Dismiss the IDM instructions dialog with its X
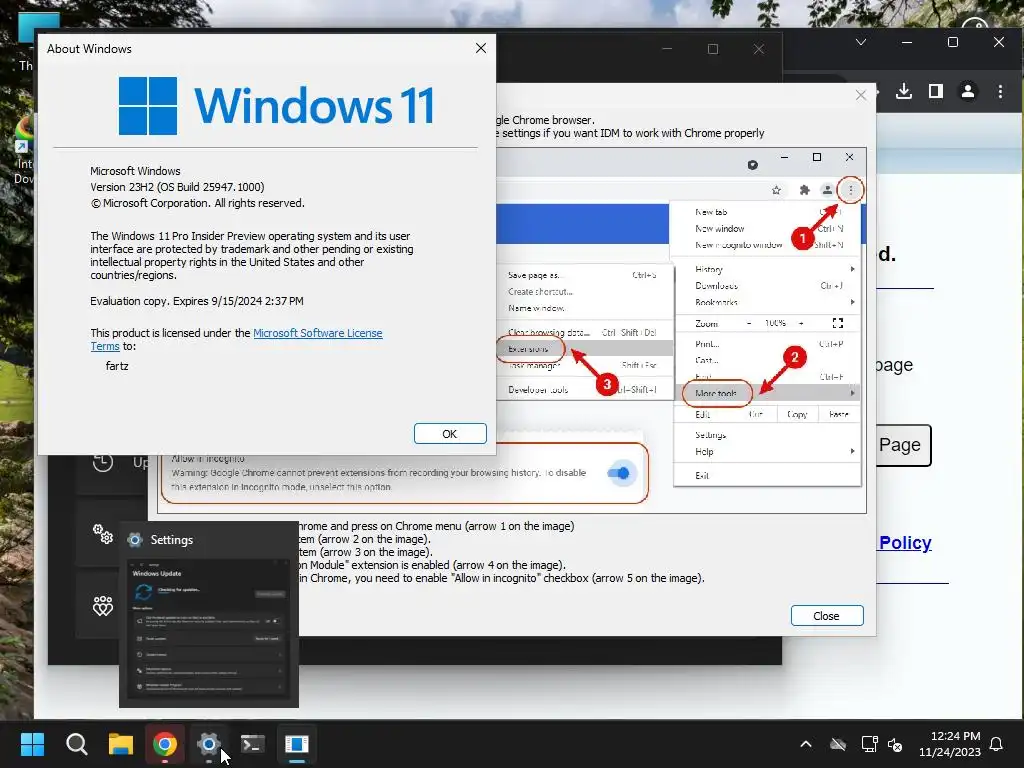This screenshot has width=1024, height=768. 861,95
